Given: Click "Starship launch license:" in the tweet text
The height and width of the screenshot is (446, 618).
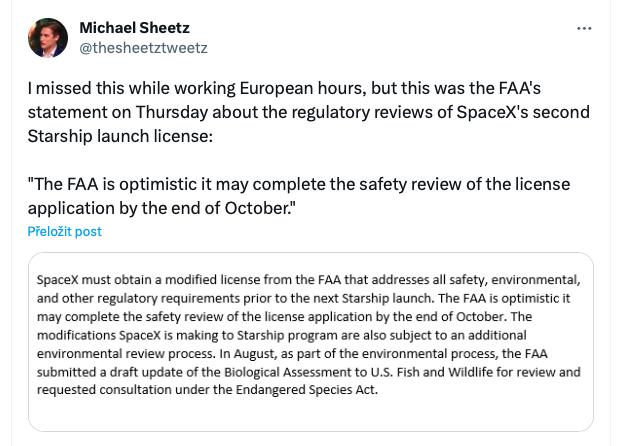Looking at the screenshot, I should click(x=120, y=135).
